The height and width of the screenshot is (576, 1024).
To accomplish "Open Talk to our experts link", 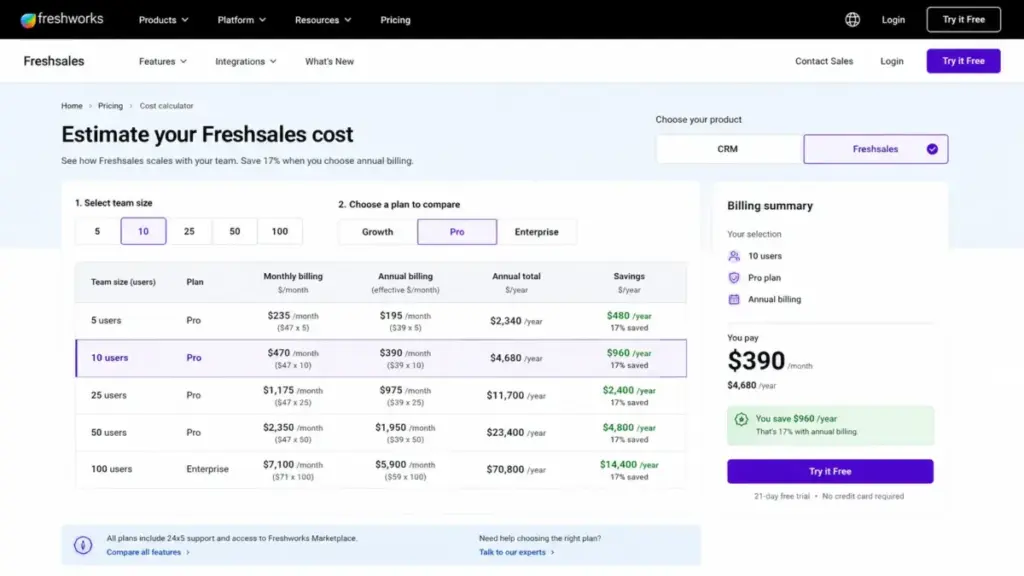I will (512, 552).
